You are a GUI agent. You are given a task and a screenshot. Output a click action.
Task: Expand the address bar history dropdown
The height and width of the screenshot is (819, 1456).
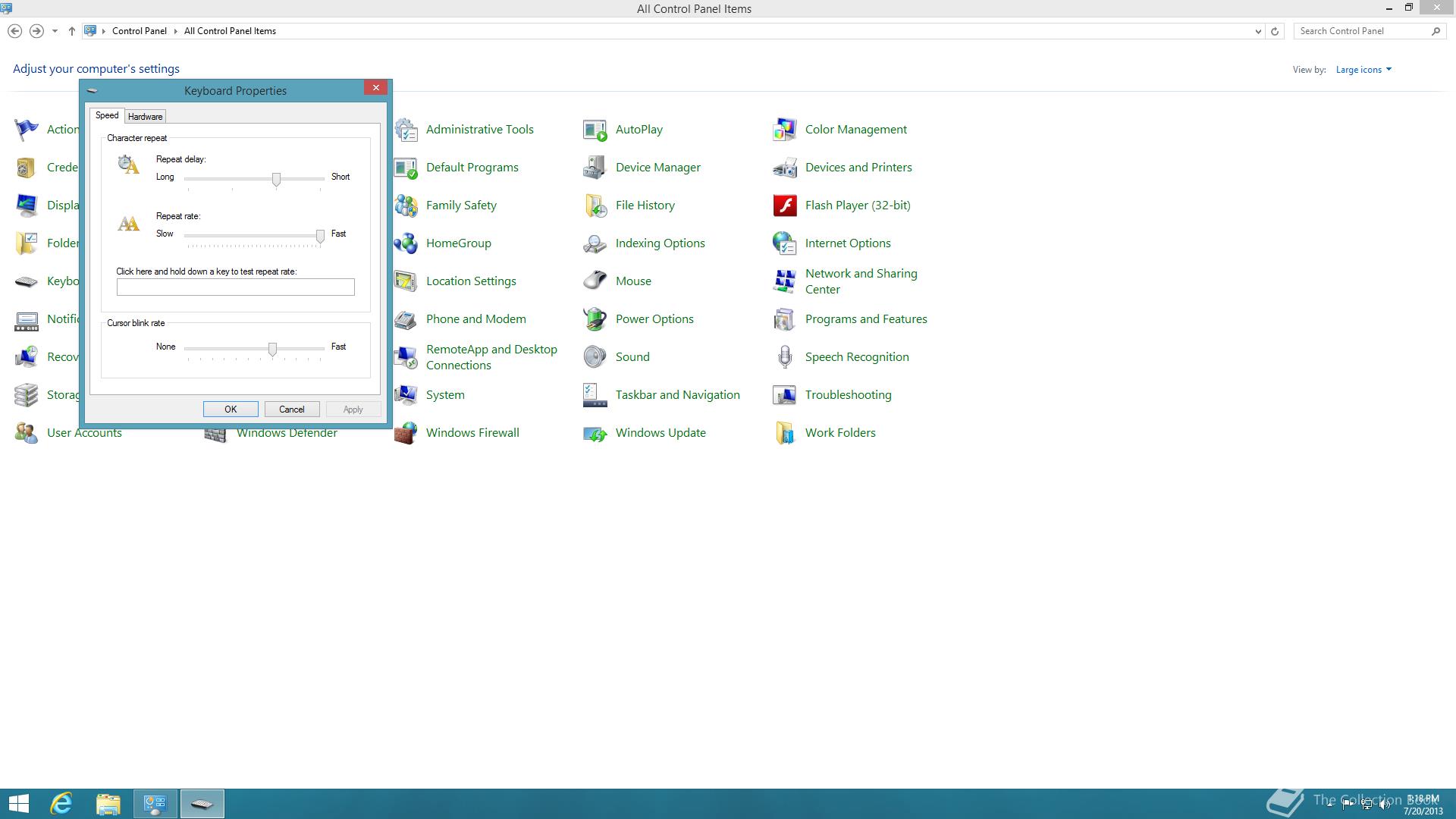1258,31
